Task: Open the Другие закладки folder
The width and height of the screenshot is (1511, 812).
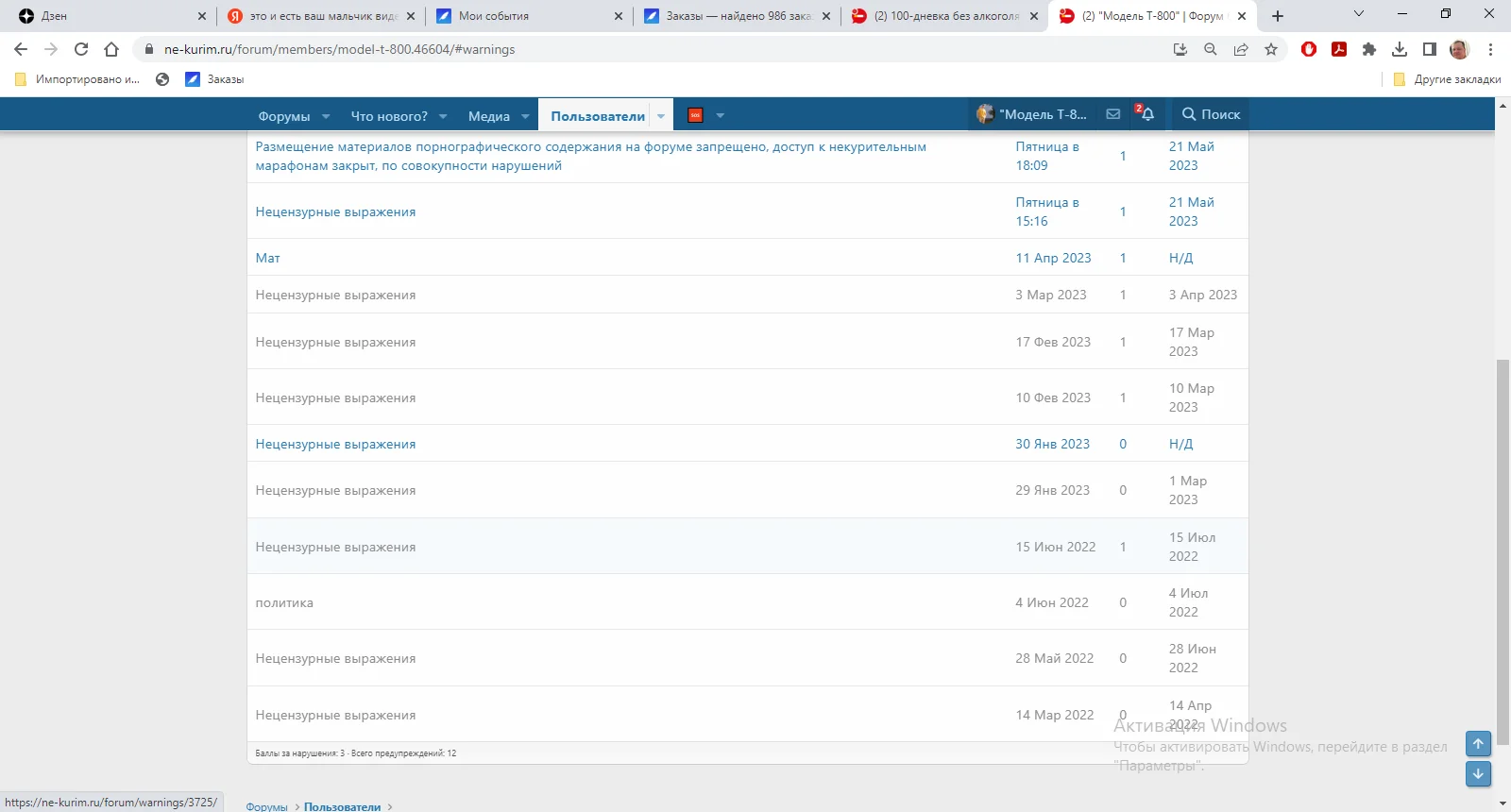Action: [1447, 79]
